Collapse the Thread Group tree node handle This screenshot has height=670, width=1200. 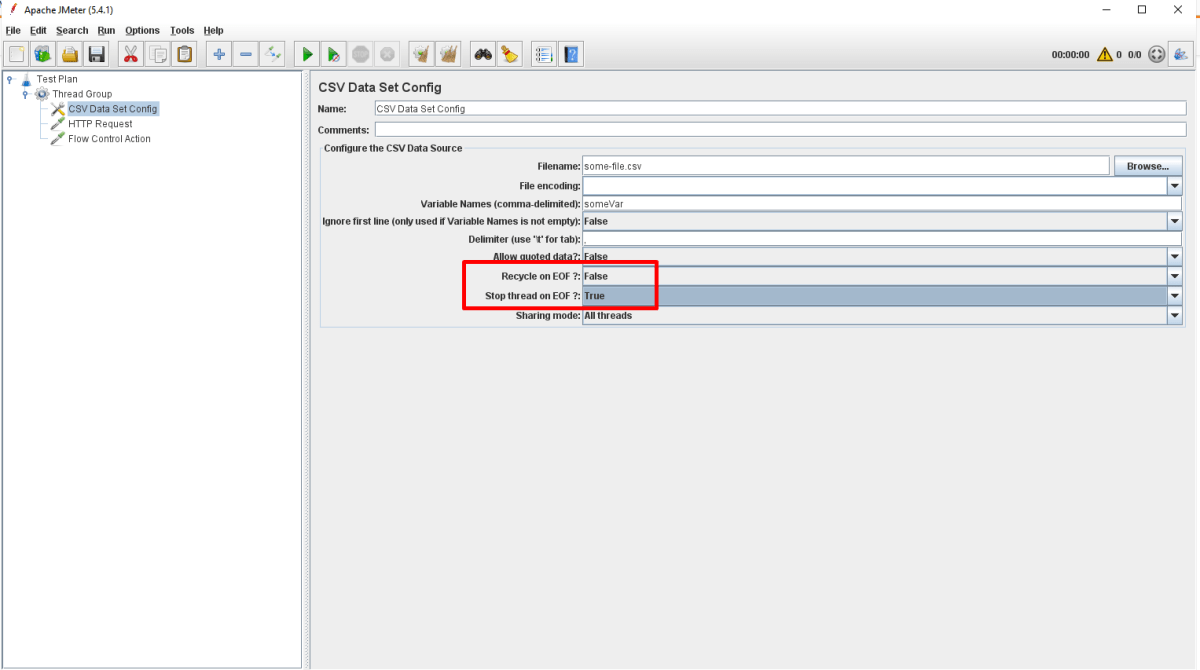25,94
